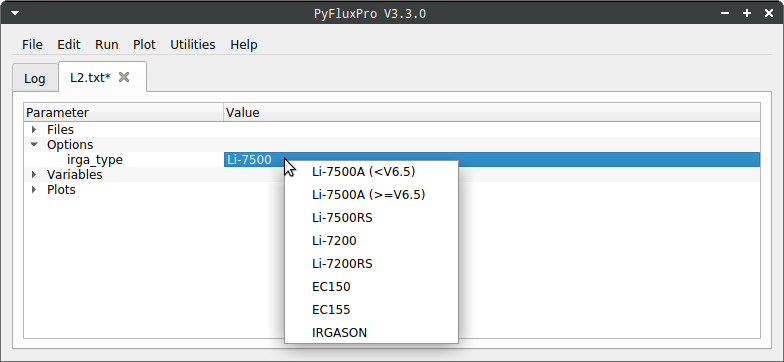Open the Run menu

[106, 44]
